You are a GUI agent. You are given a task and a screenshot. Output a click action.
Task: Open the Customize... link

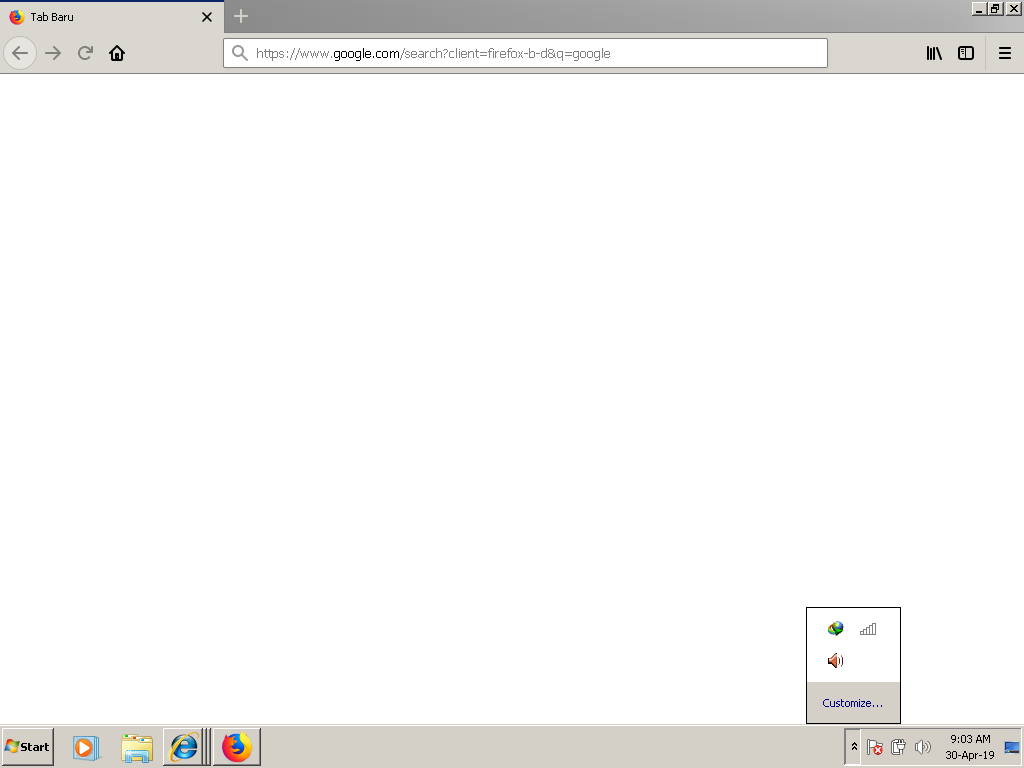tap(852, 703)
